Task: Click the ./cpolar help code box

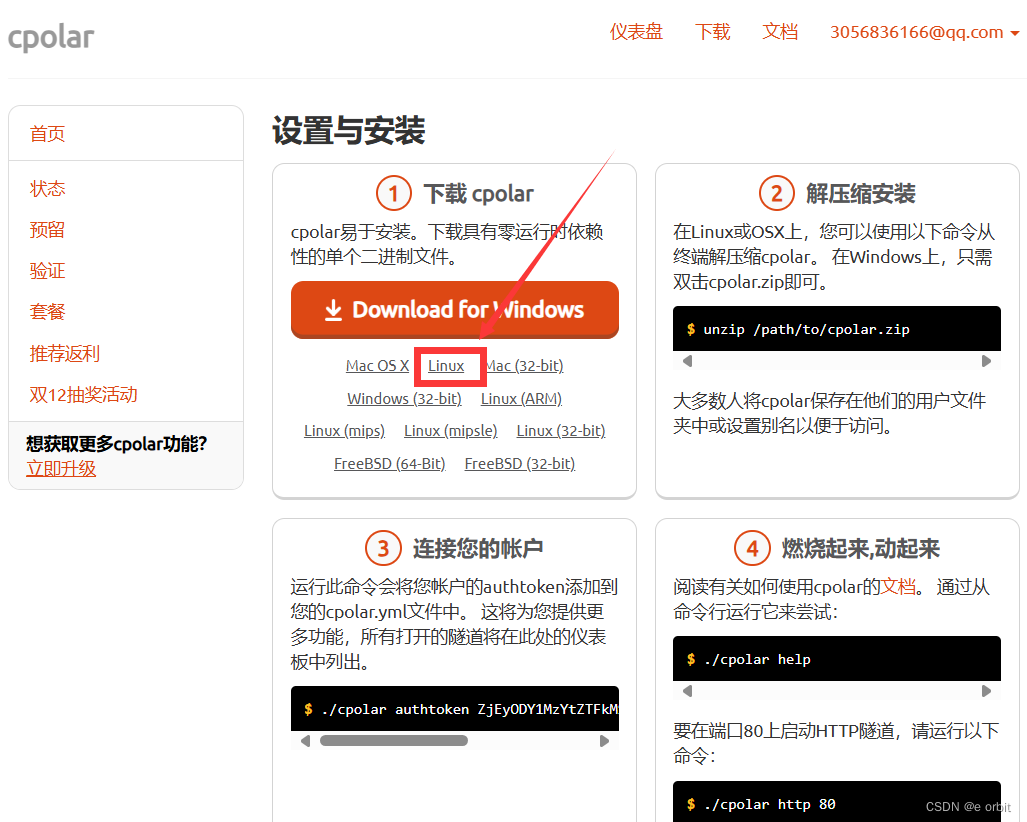Action: coord(836,659)
